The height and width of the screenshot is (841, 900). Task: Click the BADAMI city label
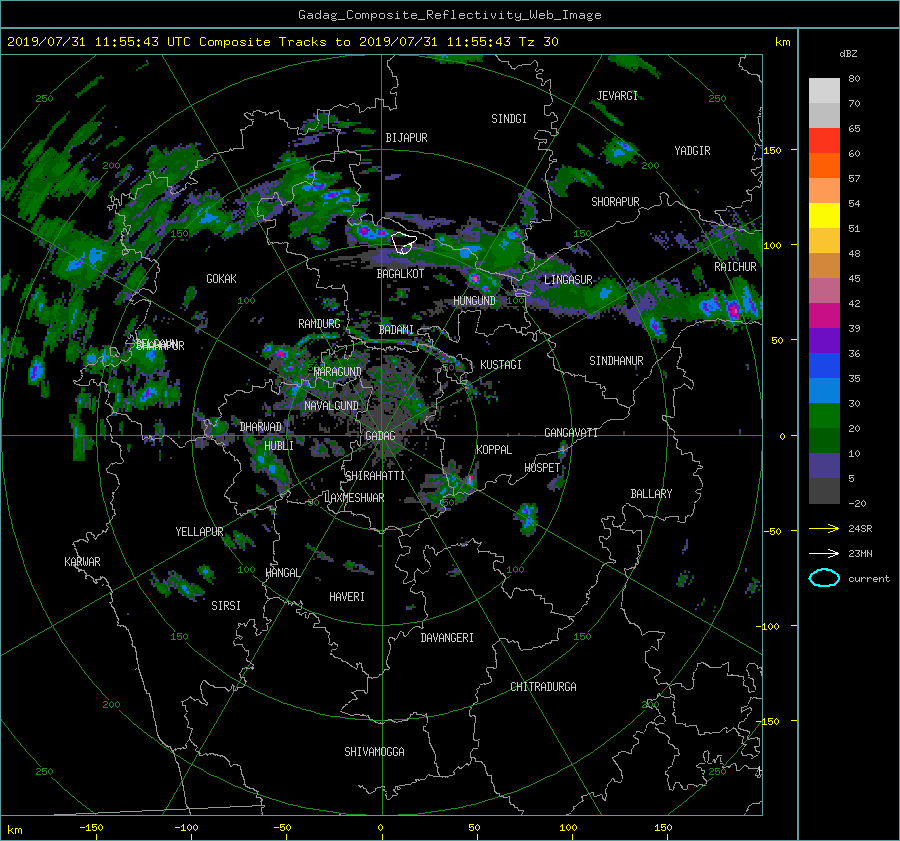click(x=396, y=330)
